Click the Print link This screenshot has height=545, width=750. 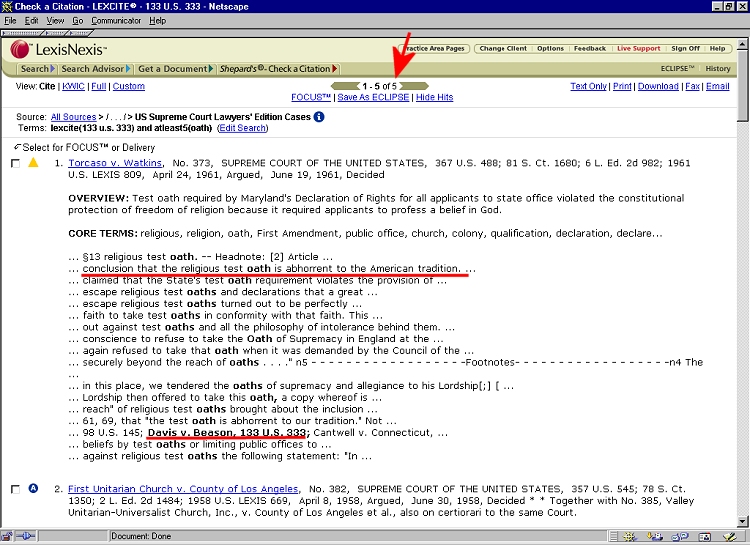[622, 86]
